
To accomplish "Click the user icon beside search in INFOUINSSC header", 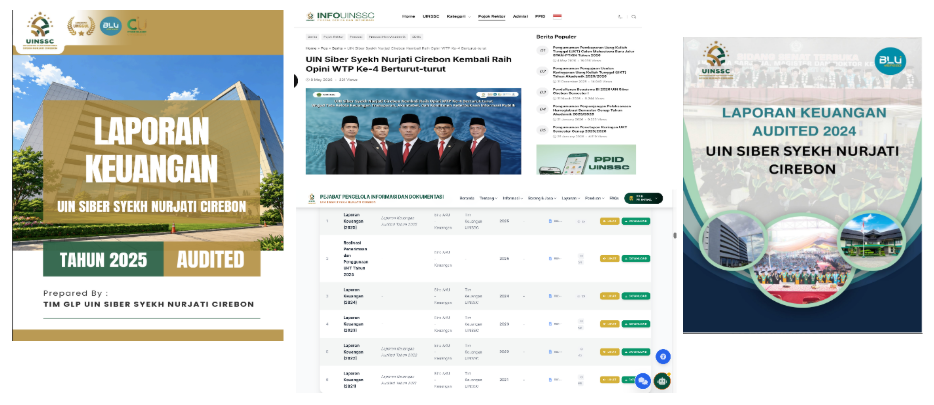I will pos(620,17).
